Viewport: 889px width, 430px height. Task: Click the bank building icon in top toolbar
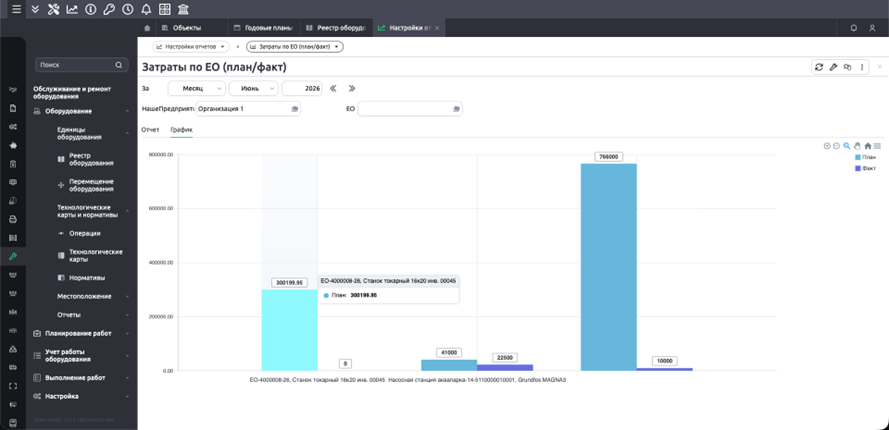(x=184, y=9)
